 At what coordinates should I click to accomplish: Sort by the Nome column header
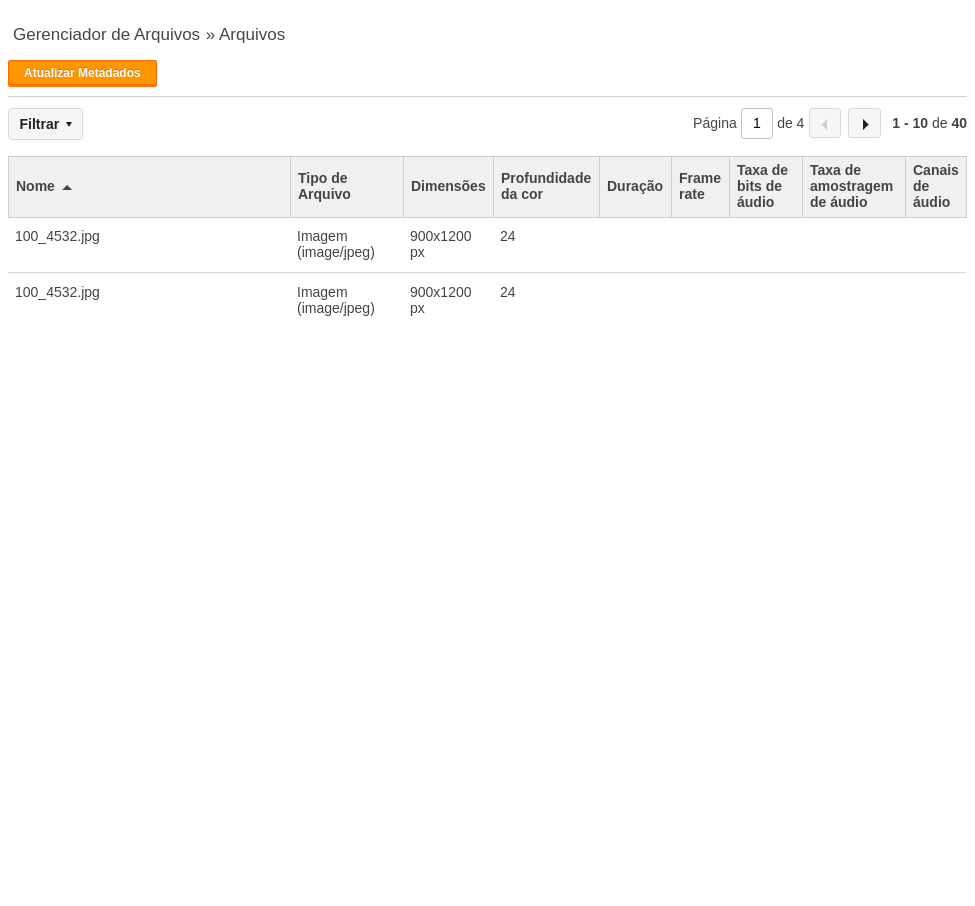[149, 187]
